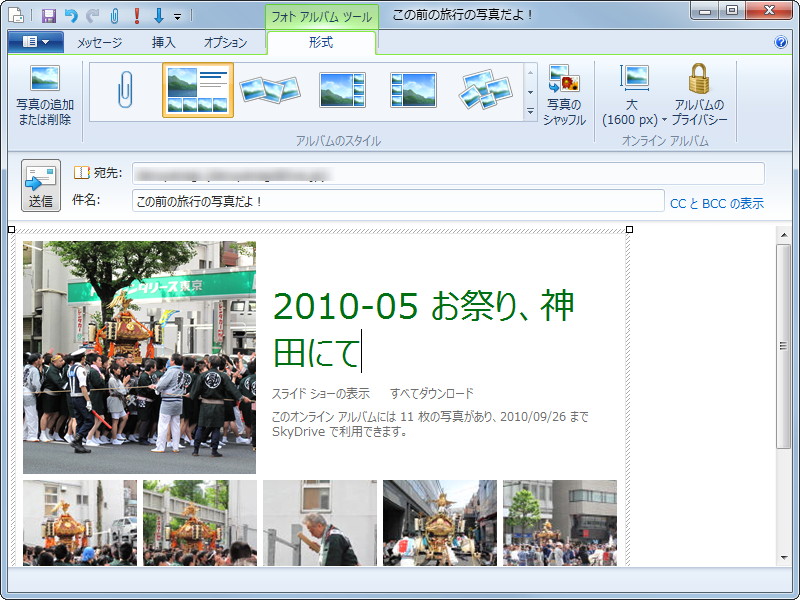This screenshot has height=600, width=800.
Task: Undo the last action
Action: (x=71, y=16)
